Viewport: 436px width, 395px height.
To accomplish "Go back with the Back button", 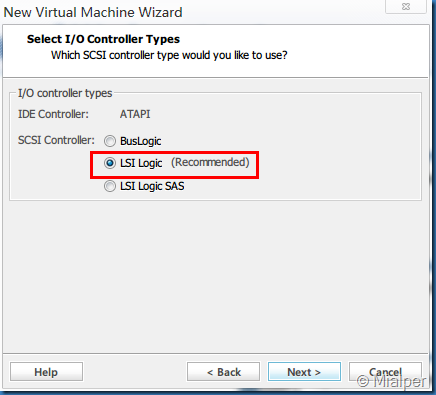I will (x=223, y=372).
